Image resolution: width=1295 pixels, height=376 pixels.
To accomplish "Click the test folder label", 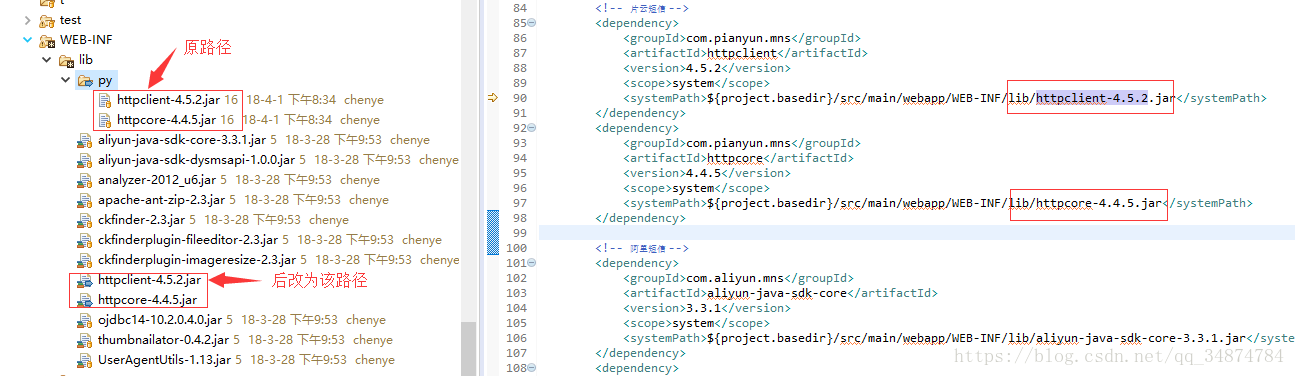I will [70, 20].
